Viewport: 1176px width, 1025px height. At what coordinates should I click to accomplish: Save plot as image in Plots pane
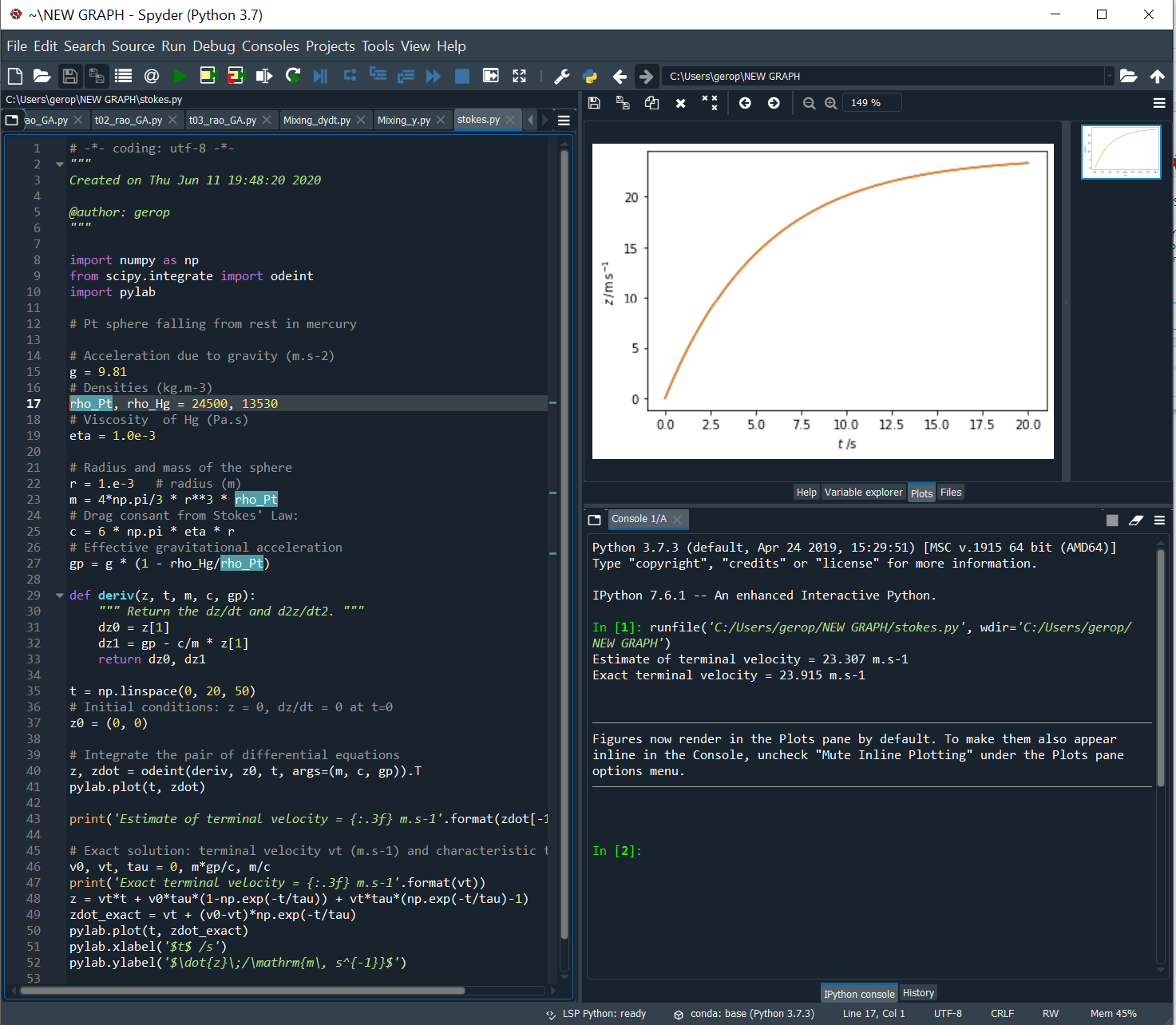(x=594, y=103)
